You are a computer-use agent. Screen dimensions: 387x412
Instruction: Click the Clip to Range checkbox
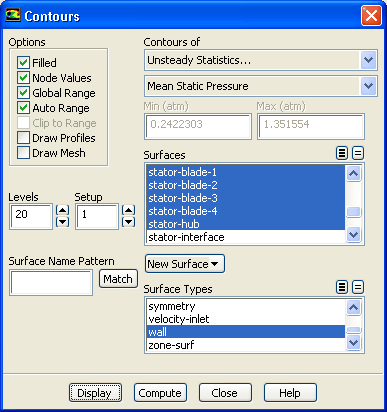point(23,123)
